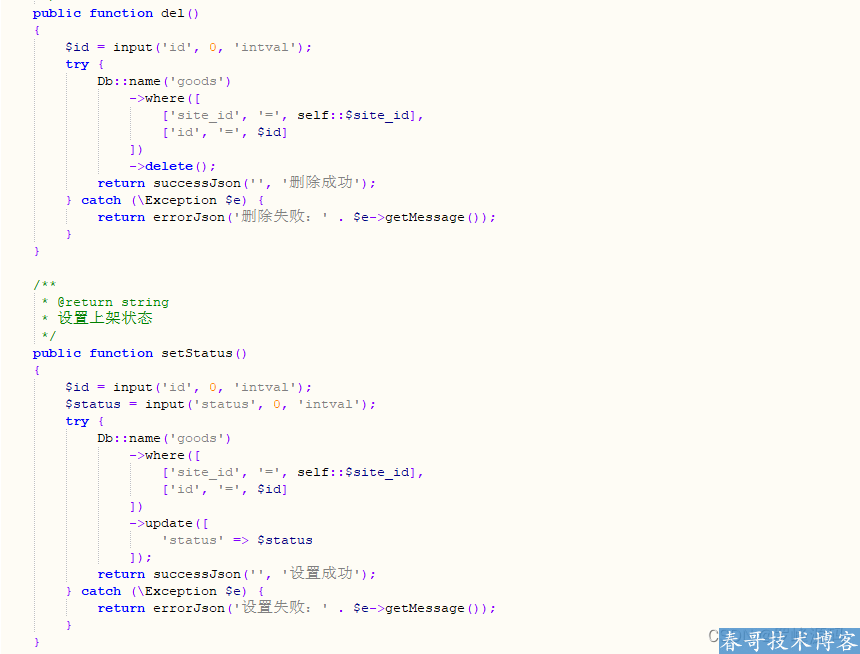Click the site_id condition line inside del()
860x654 pixels.
[x=292, y=115]
